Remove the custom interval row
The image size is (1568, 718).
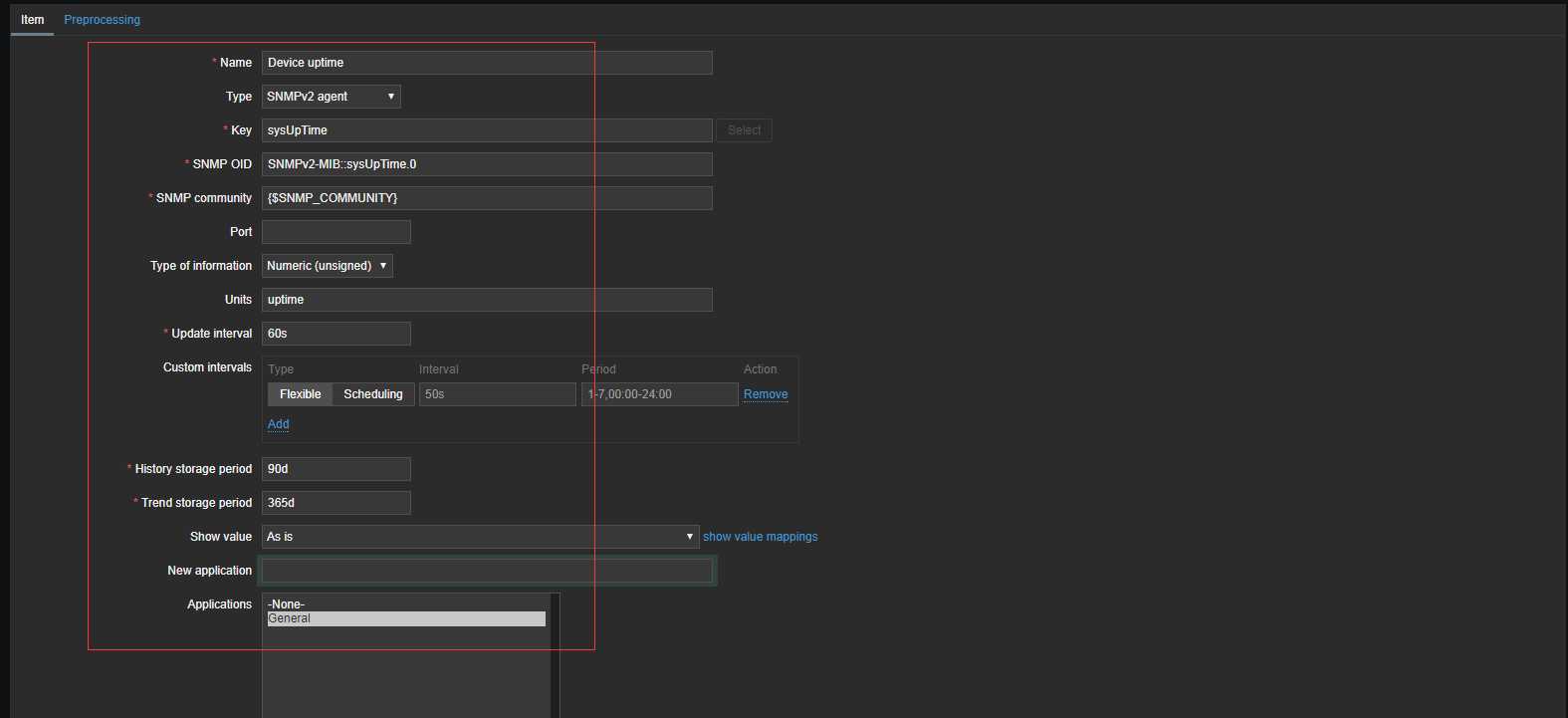tap(766, 394)
